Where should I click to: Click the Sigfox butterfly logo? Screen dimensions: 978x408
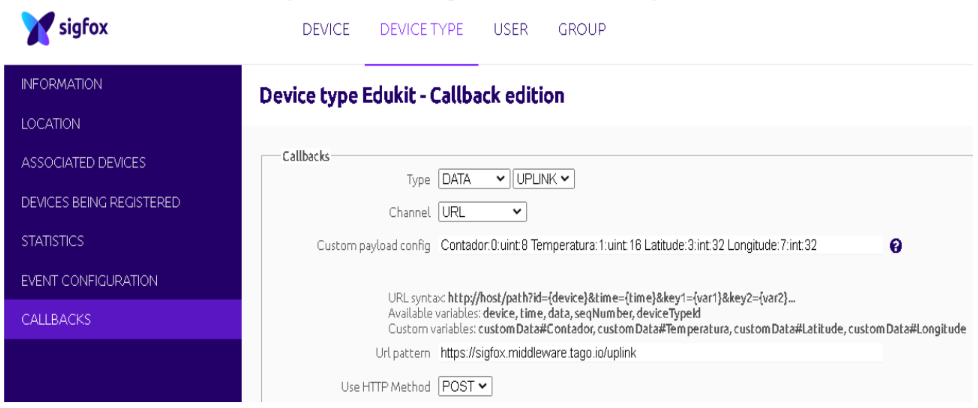coord(37,29)
